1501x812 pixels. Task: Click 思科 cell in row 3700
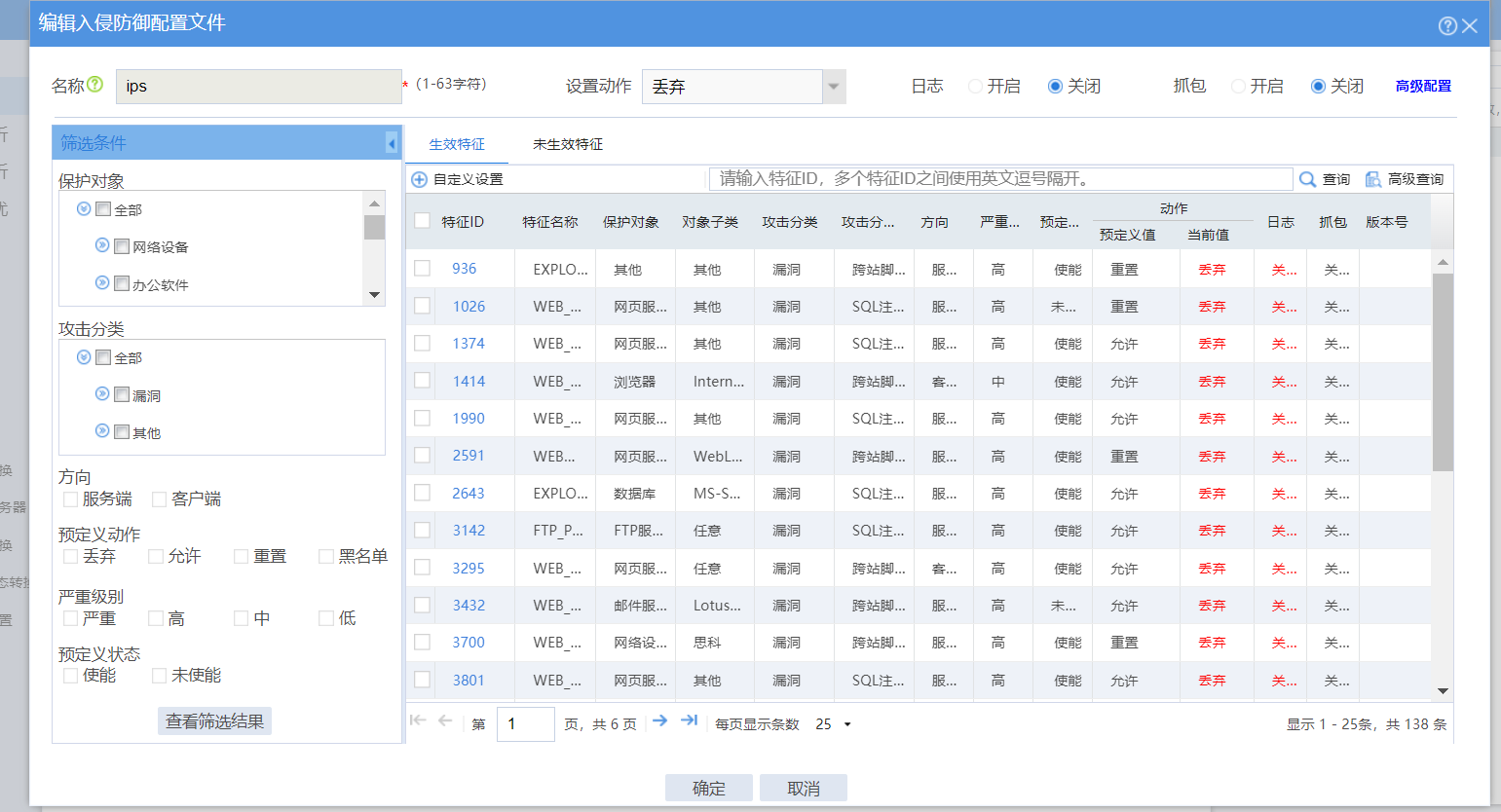click(x=707, y=643)
